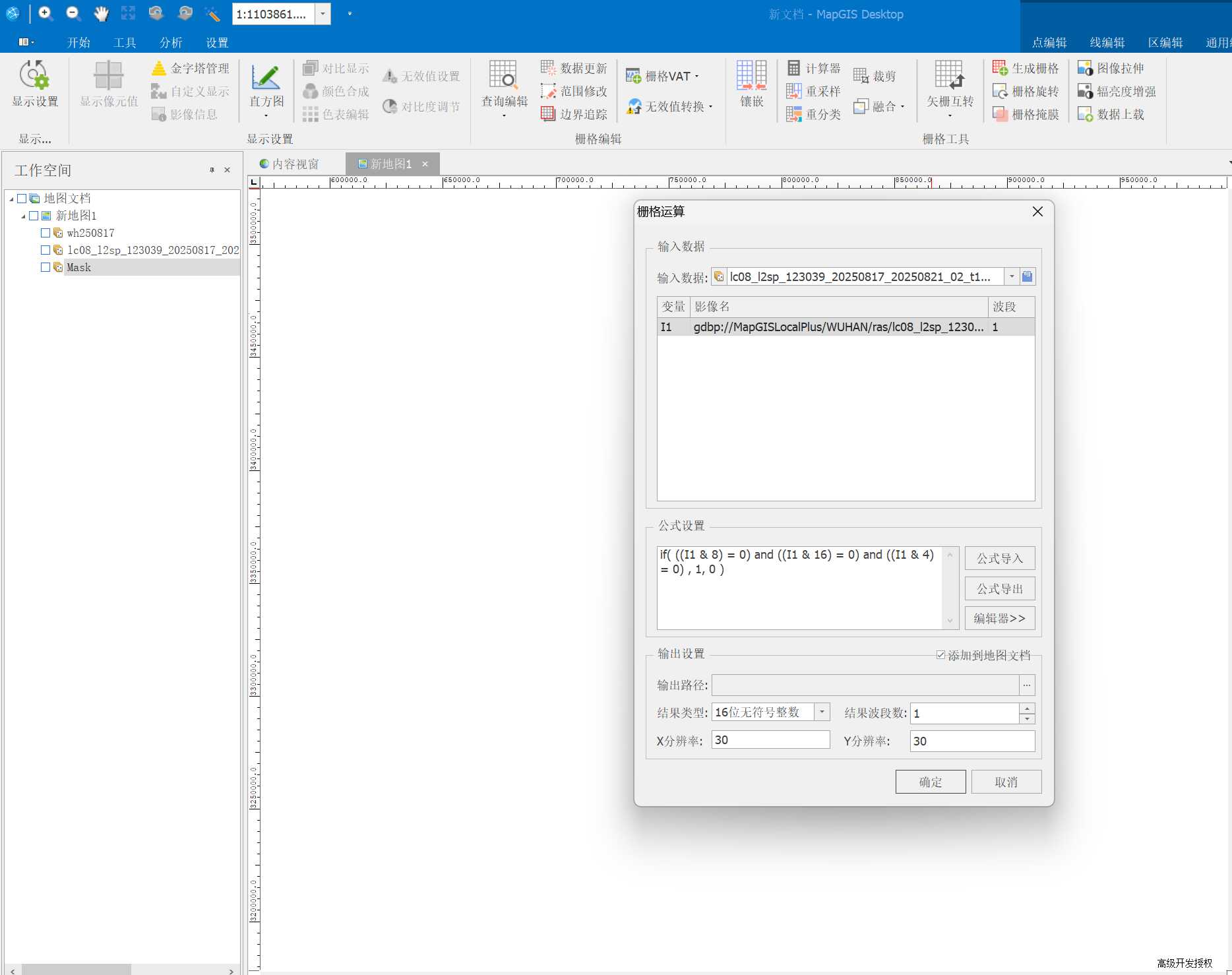Click the 裁剪 clip tool
1232x975 pixels.
[x=875, y=77]
